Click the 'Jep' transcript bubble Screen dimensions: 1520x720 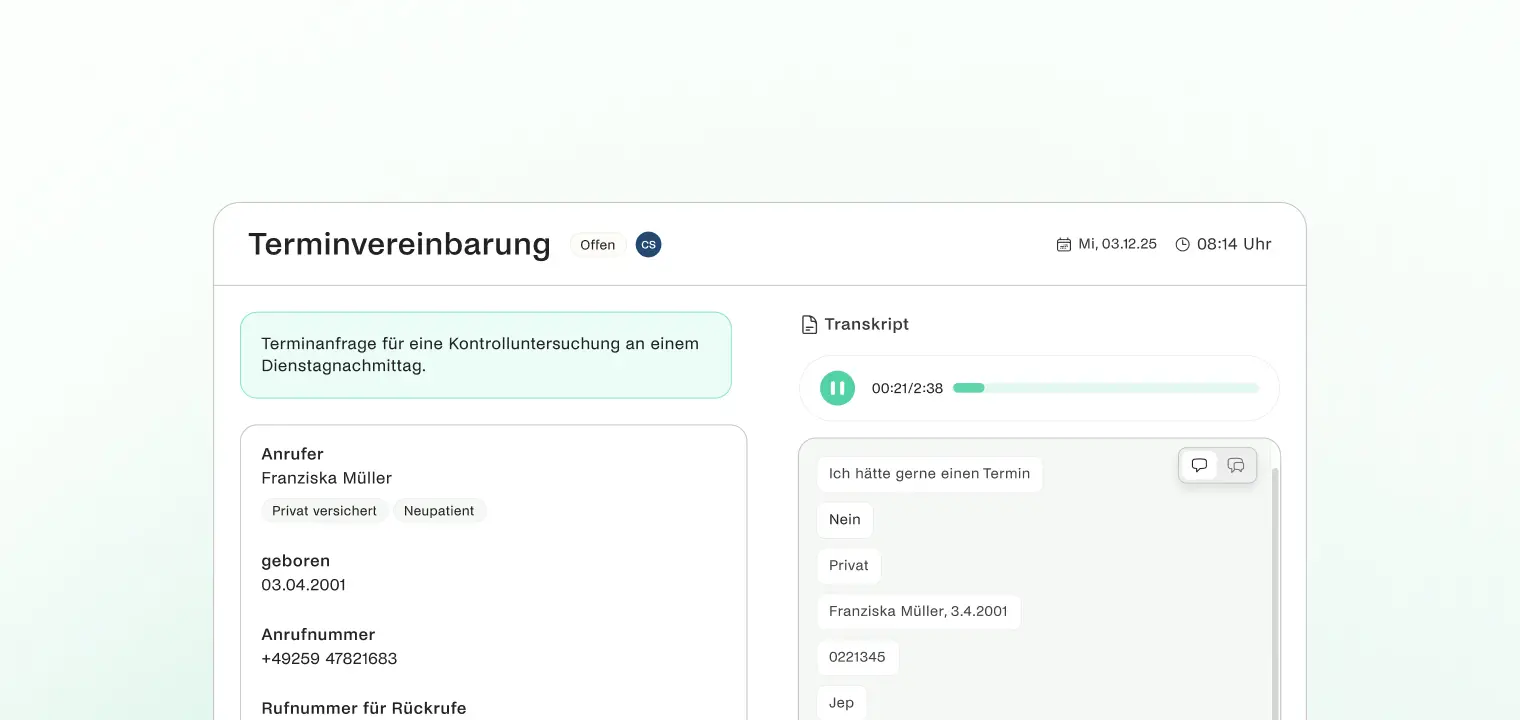(x=841, y=702)
